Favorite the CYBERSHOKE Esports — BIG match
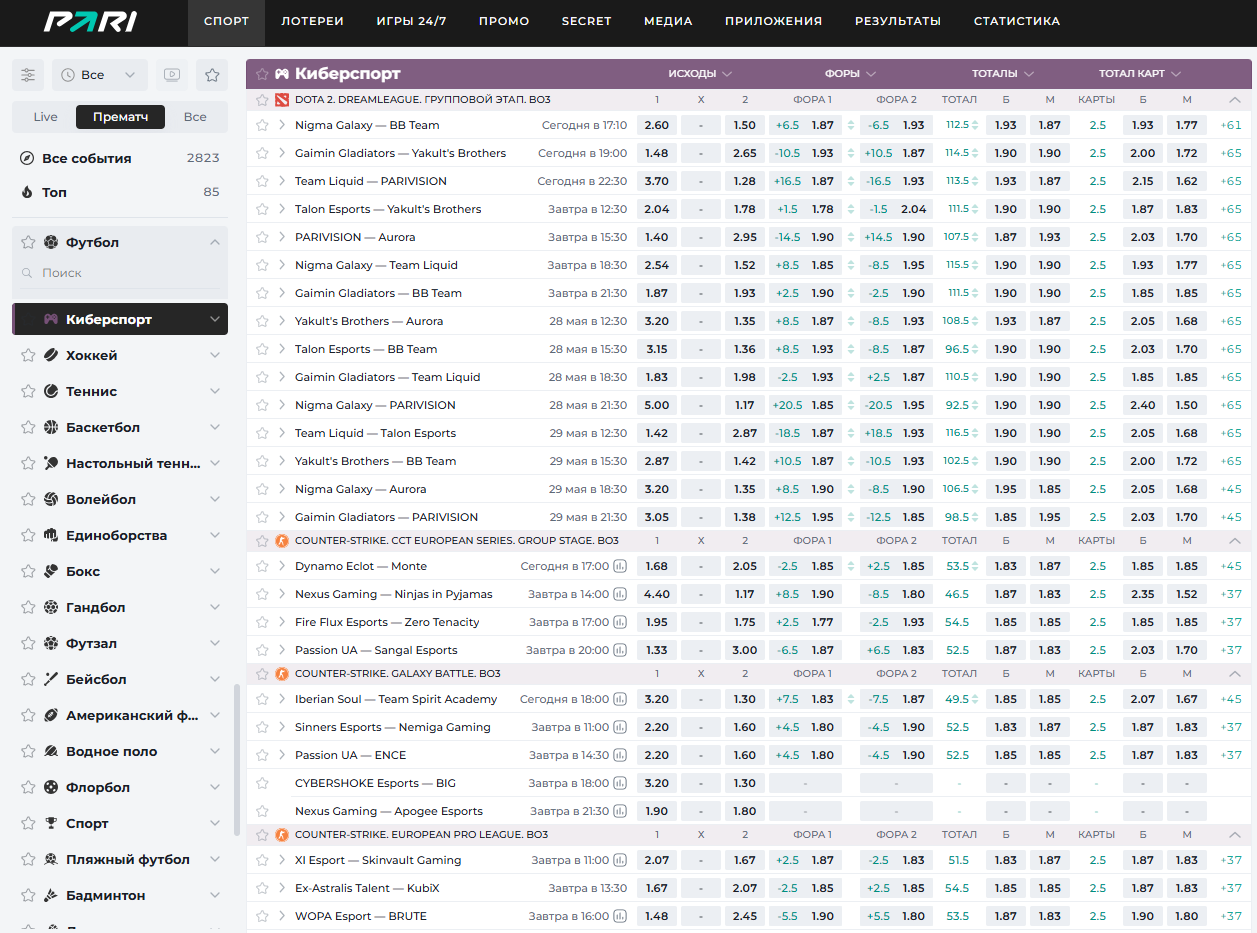Screen dimensions: 1257x933 (x=262, y=783)
